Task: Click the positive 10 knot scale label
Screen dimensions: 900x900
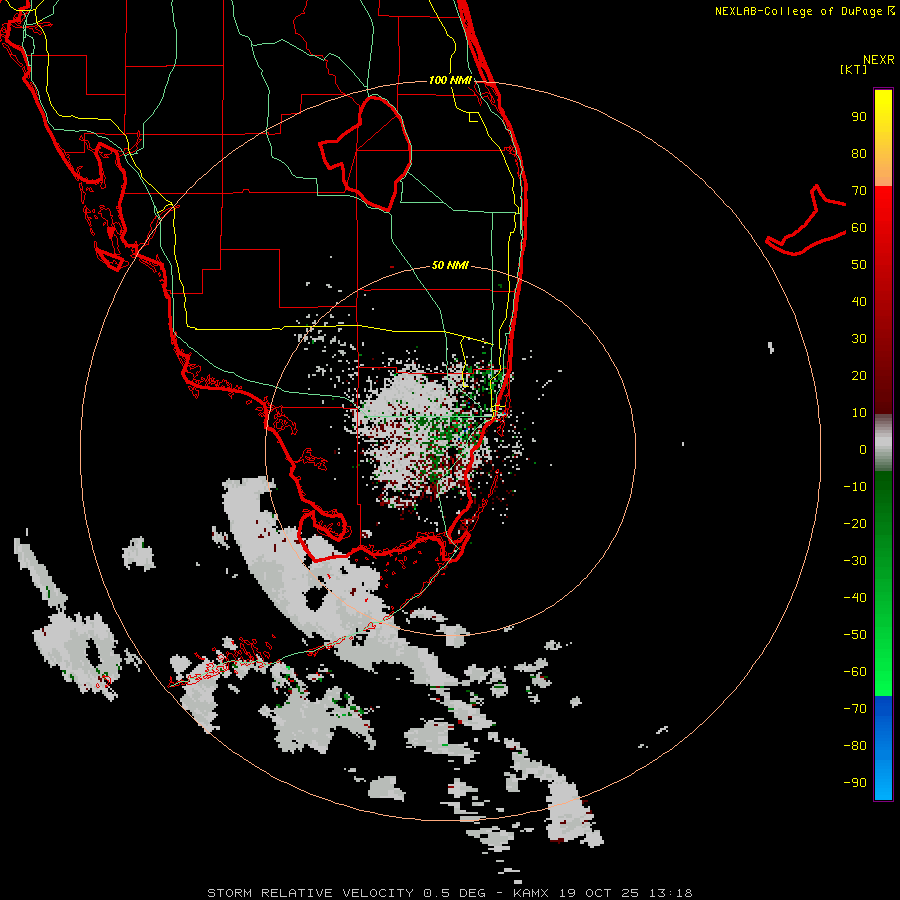Action: pyautogui.click(x=859, y=413)
